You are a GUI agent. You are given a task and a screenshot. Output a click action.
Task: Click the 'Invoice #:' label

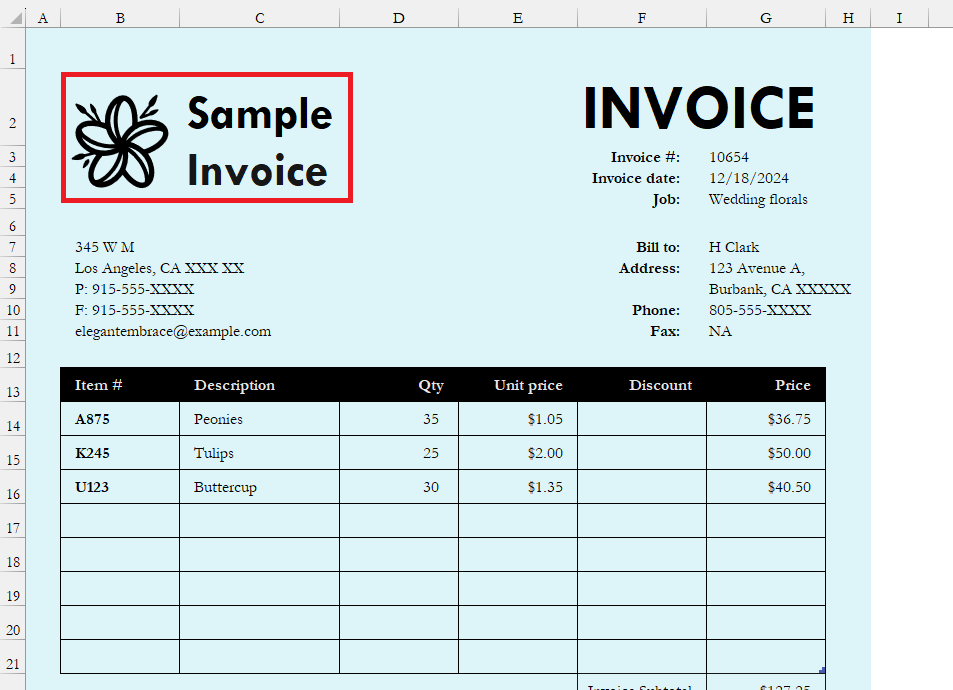point(645,157)
